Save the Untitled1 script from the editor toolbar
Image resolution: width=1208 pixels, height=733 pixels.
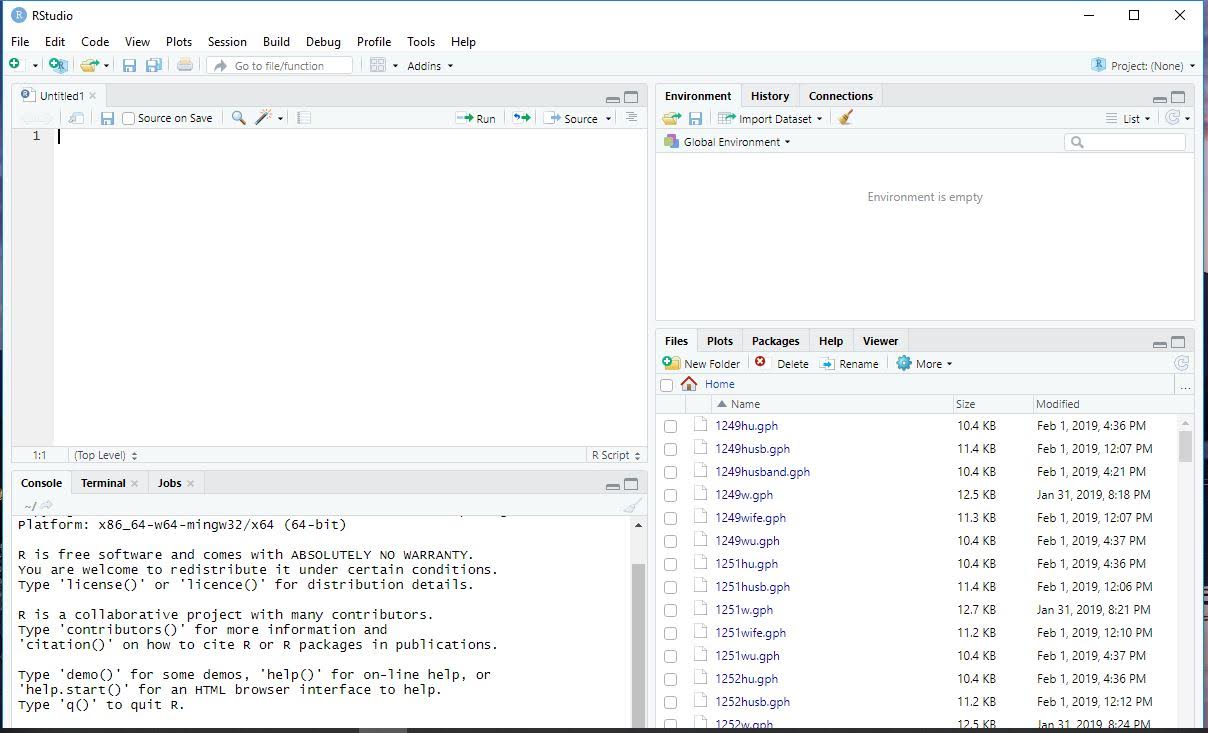[x=107, y=118]
